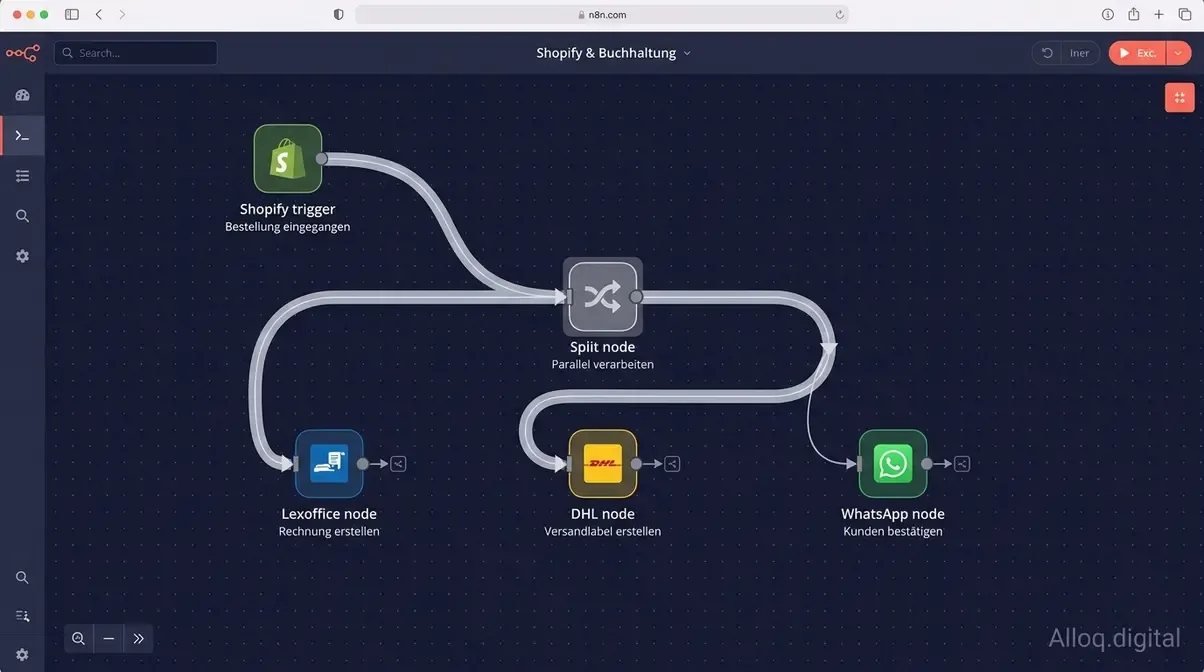Click the Shopify trigger label
This screenshot has width=1204, height=672.
pos(288,209)
